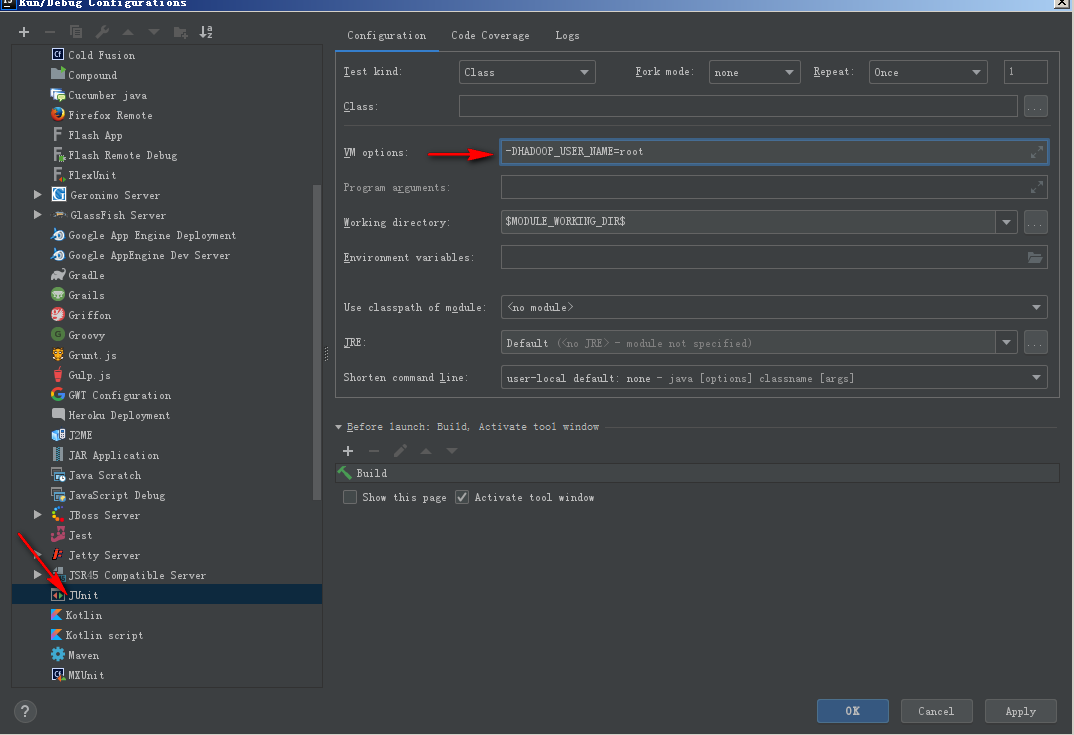
Task: Click the browse button next to JRE
Action: (x=1036, y=342)
